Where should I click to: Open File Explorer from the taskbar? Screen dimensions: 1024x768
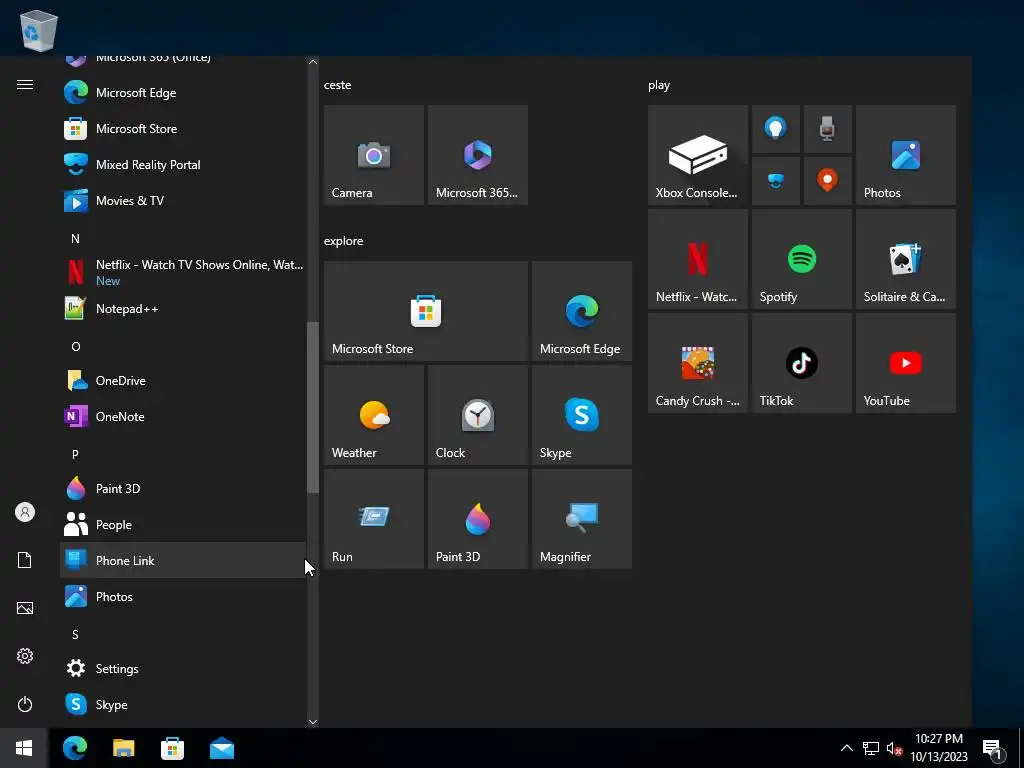[x=123, y=748]
